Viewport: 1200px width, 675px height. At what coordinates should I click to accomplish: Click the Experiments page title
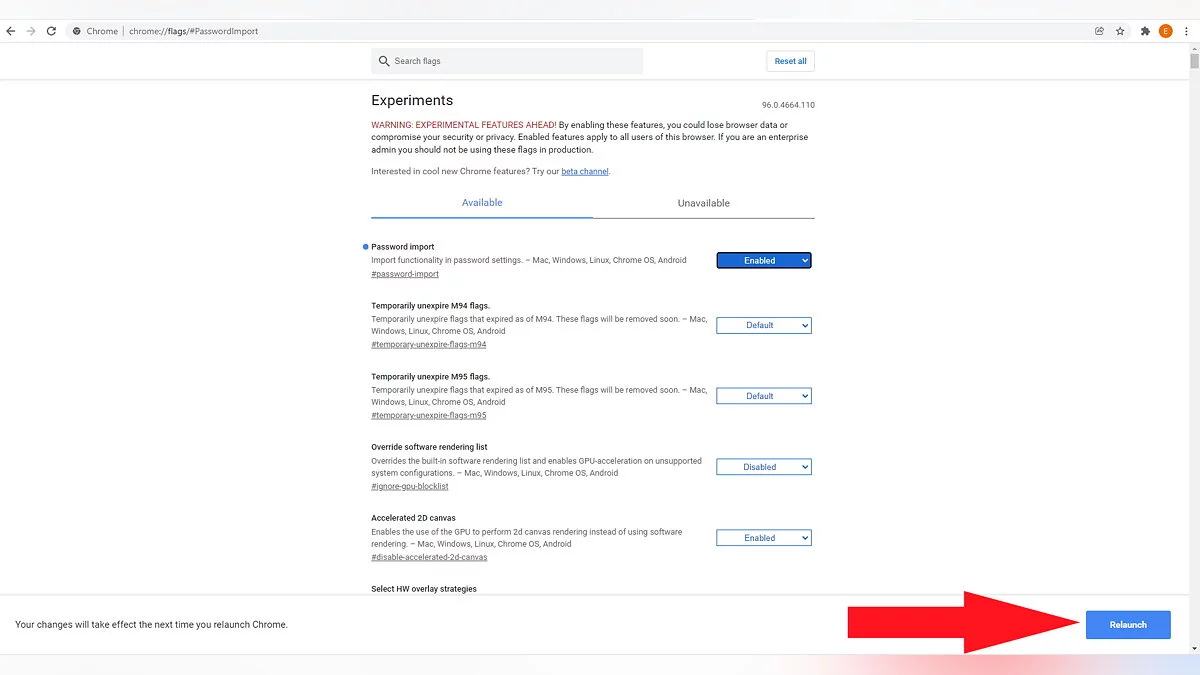pos(412,100)
